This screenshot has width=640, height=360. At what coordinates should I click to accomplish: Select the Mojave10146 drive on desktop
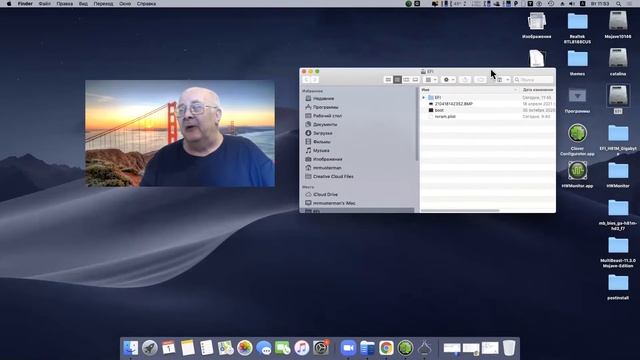point(618,25)
